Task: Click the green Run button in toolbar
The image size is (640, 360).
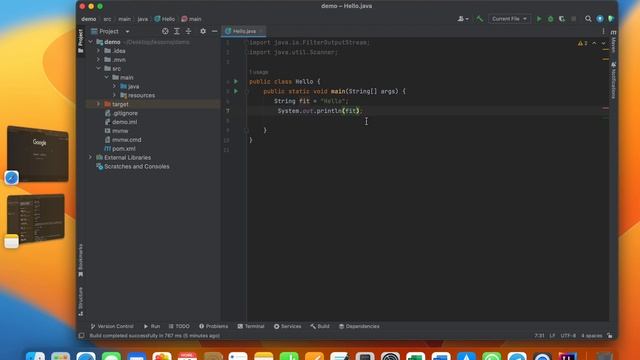Action: (x=539, y=19)
